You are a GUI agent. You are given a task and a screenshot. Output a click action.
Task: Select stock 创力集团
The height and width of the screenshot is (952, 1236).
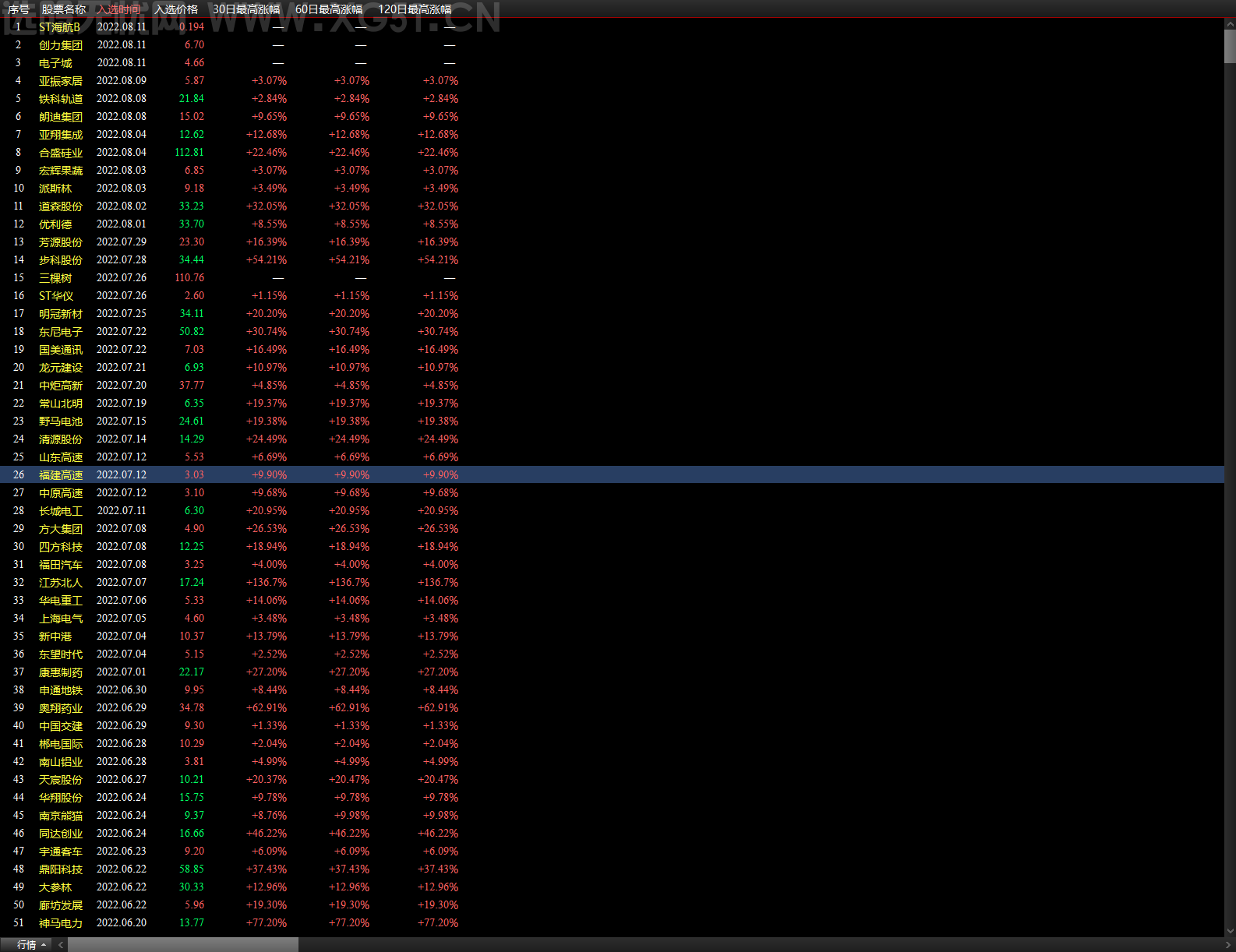pos(61,45)
